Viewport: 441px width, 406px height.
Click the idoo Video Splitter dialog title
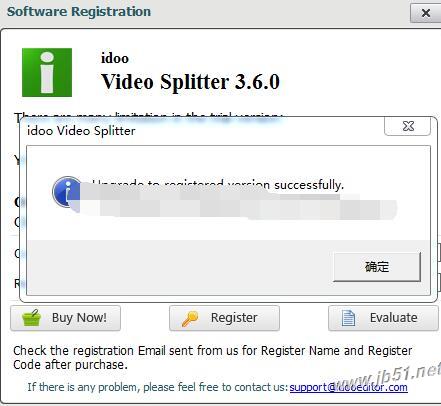[81, 131]
